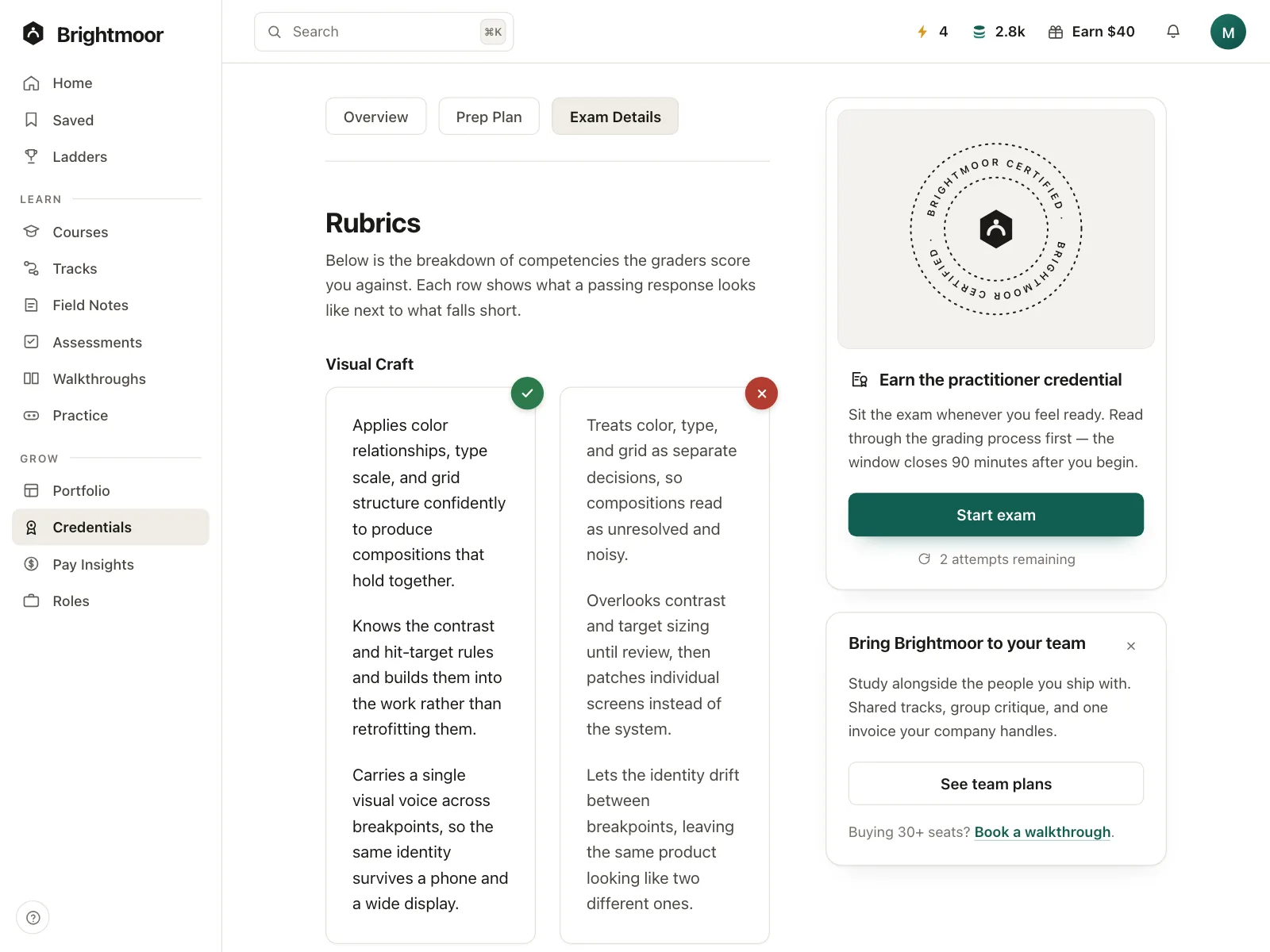Image resolution: width=1270 pixels, height=952 pixels.
Task: Click the green checkmark badge
Action: [527, 393]
